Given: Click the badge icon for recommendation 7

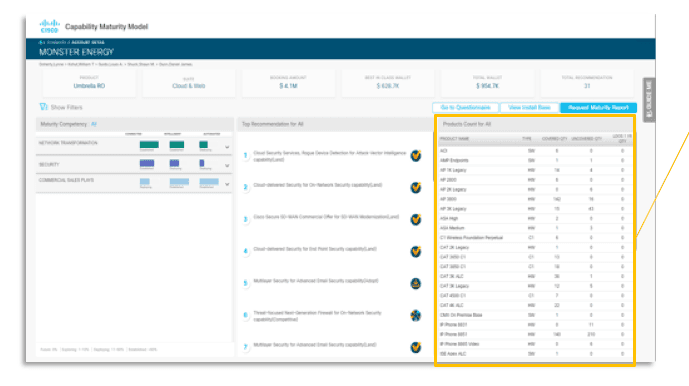Looking at the screenshot, I should tap(416, 347).
